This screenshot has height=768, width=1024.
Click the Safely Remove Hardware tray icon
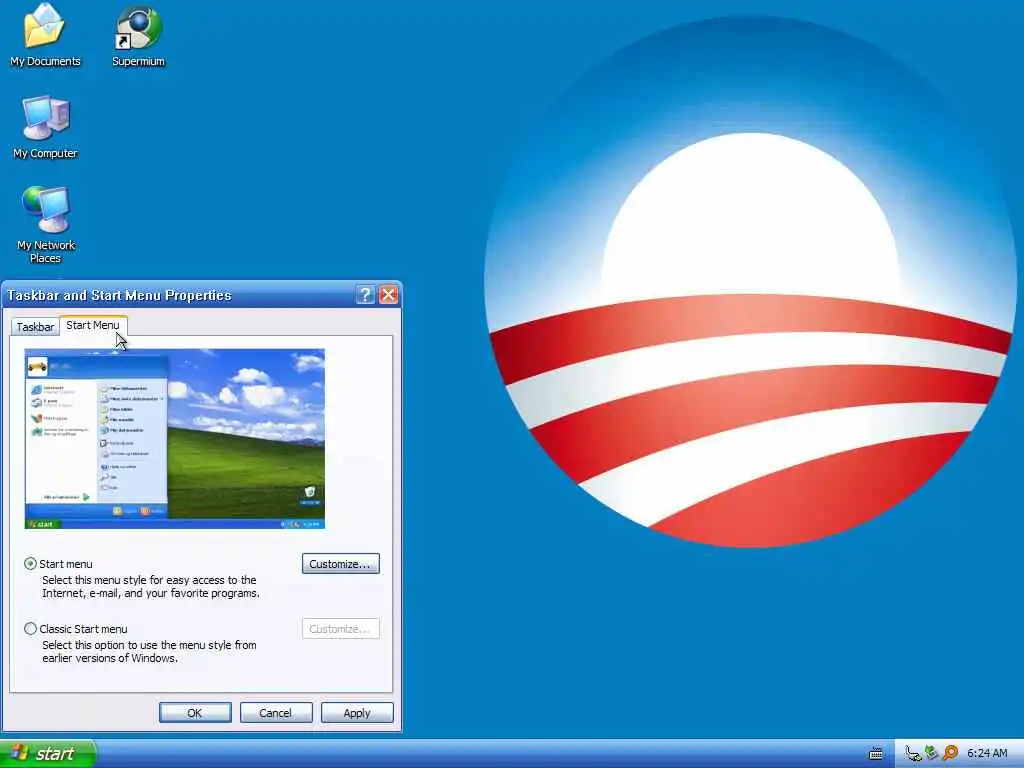click(913, 754)
